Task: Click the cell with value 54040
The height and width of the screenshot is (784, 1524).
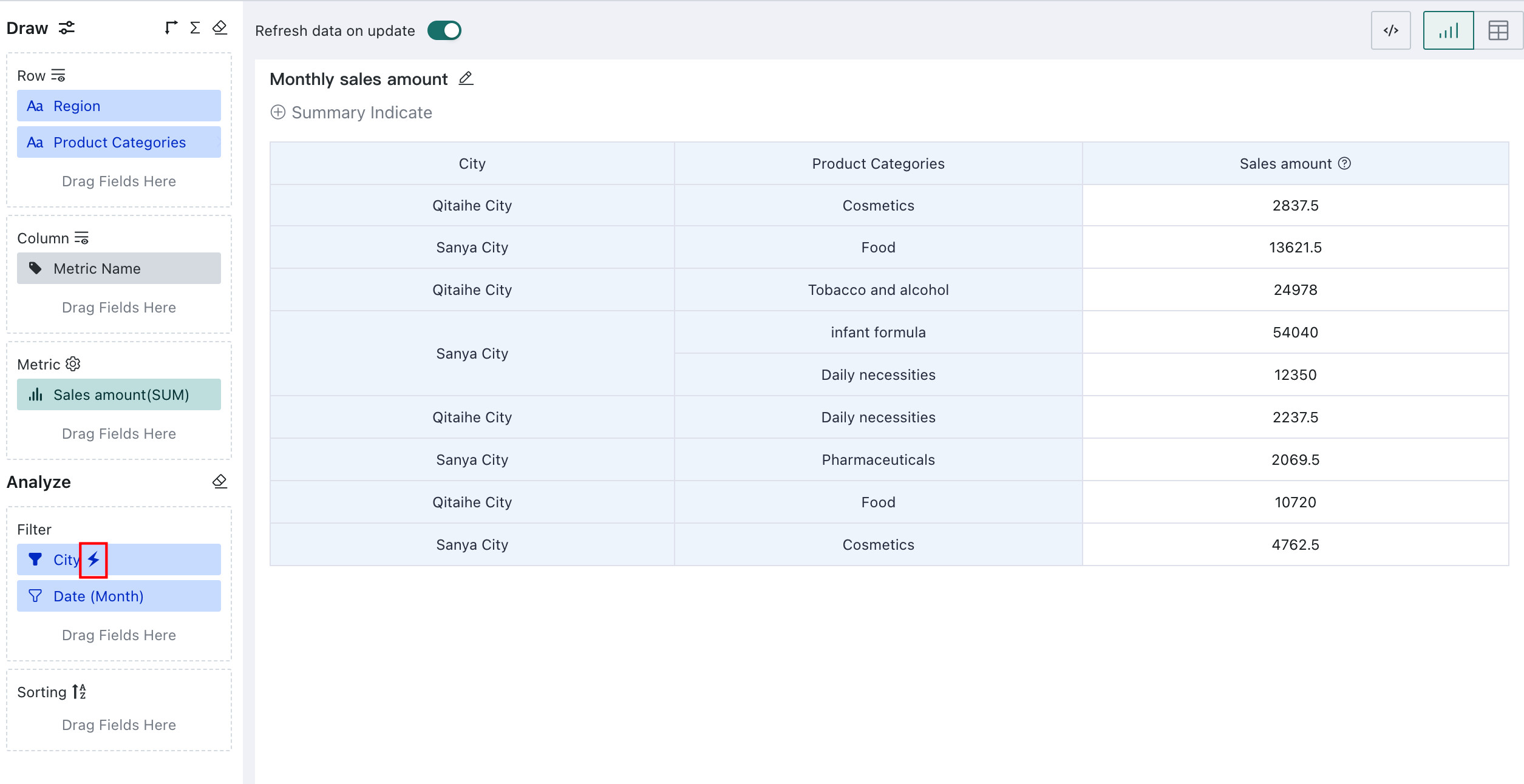Action: 1295,333
